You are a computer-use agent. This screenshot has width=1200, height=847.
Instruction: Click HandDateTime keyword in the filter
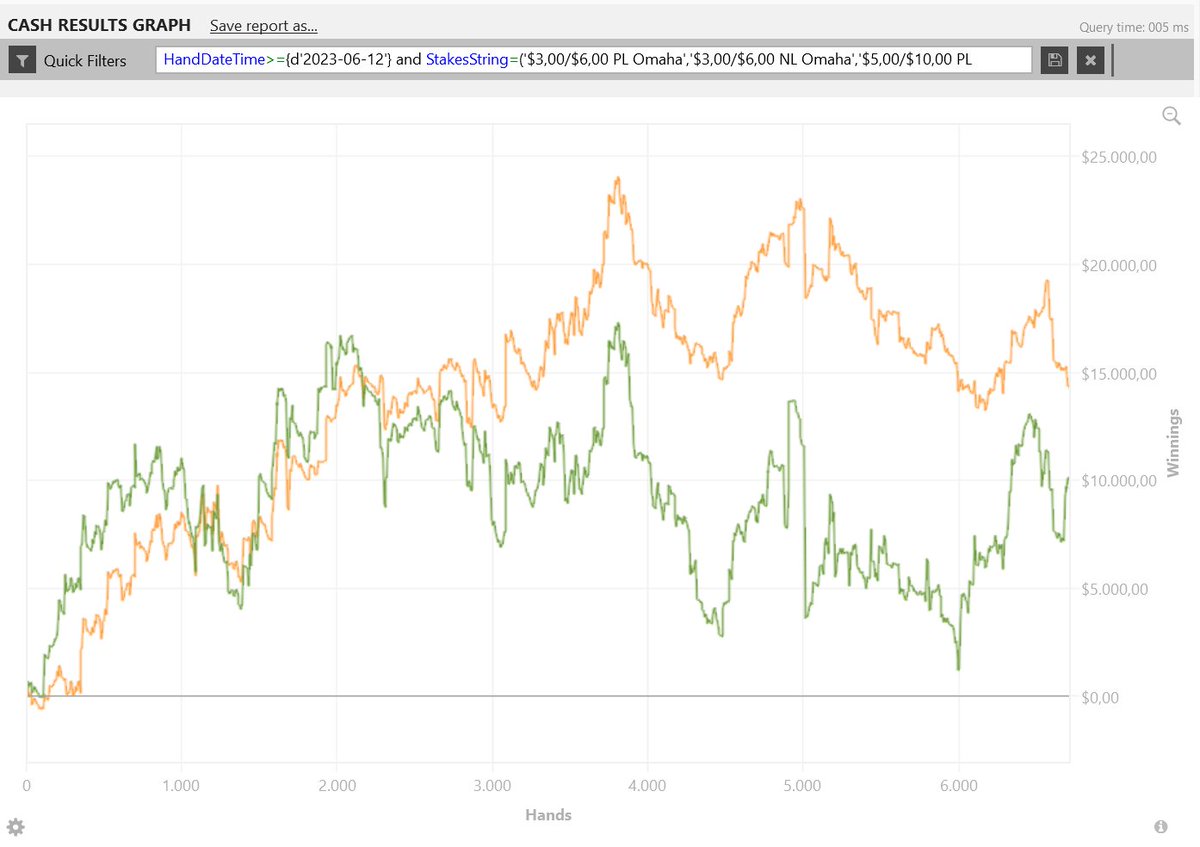coord(212,60)
